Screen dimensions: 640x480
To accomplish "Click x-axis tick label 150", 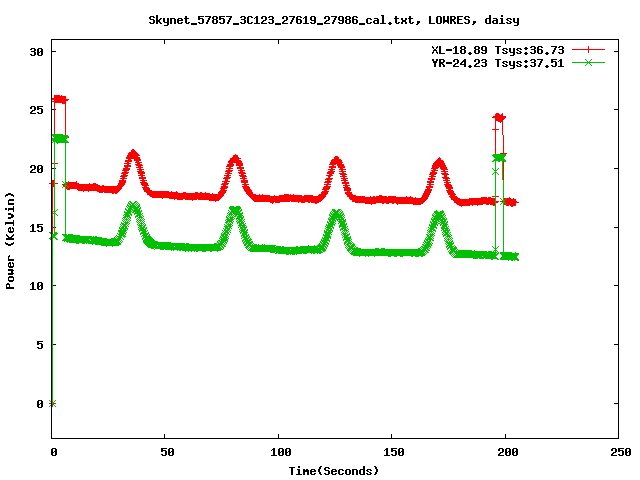I will pos(394,452).
